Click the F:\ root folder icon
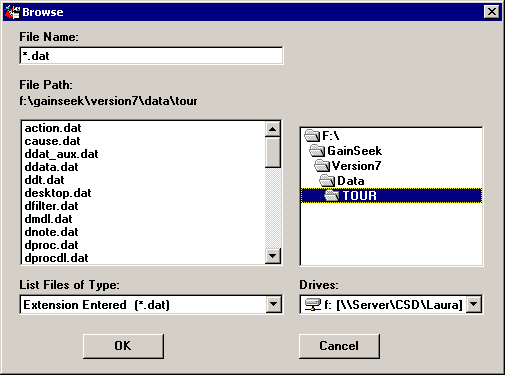The image size is (505, 375). point(312,136)
